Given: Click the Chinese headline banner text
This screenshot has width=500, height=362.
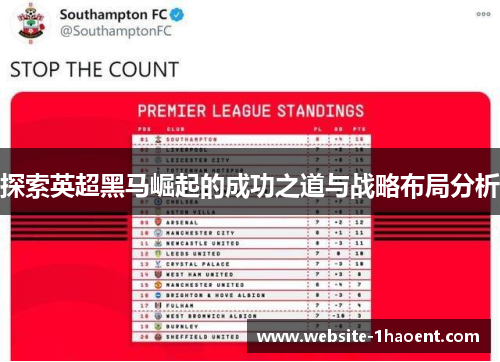Looking at the screenshot, I should tap(250, 186).
